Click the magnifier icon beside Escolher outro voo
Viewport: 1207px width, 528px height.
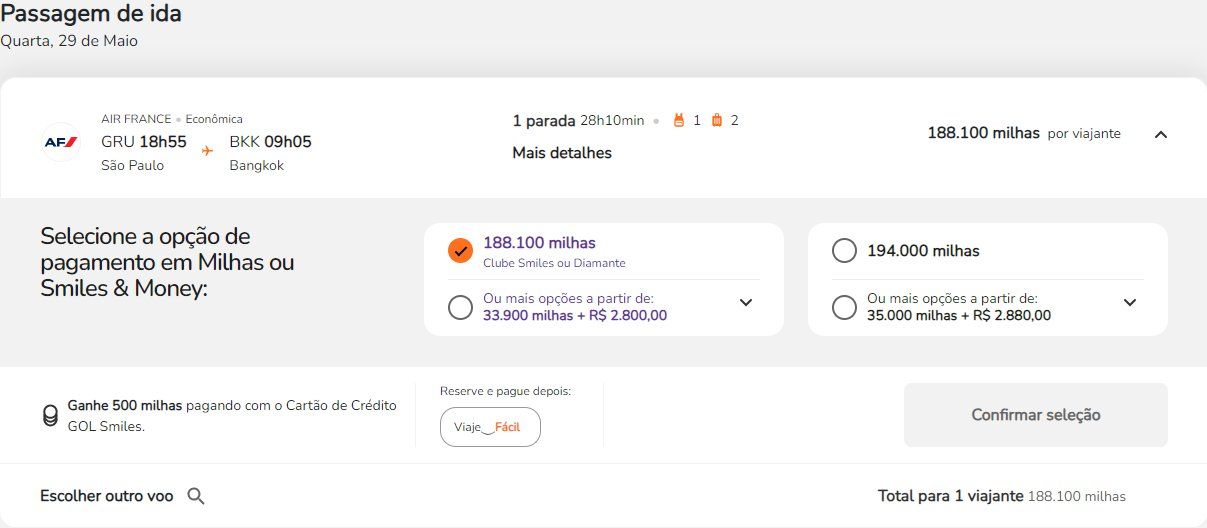(x=196, y=496)
